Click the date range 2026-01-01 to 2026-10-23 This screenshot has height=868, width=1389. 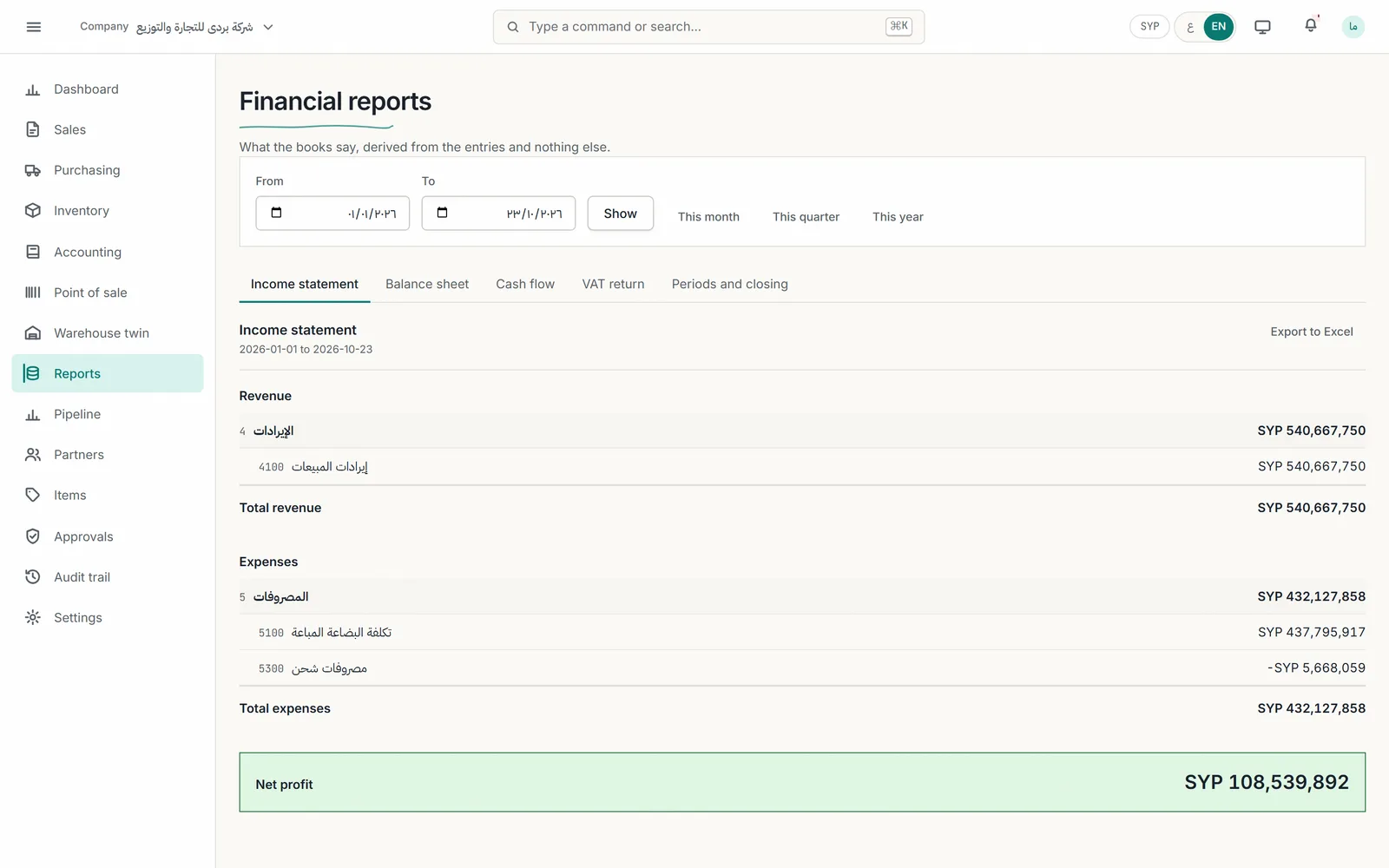pyautogui.click(x=306, y=349)
